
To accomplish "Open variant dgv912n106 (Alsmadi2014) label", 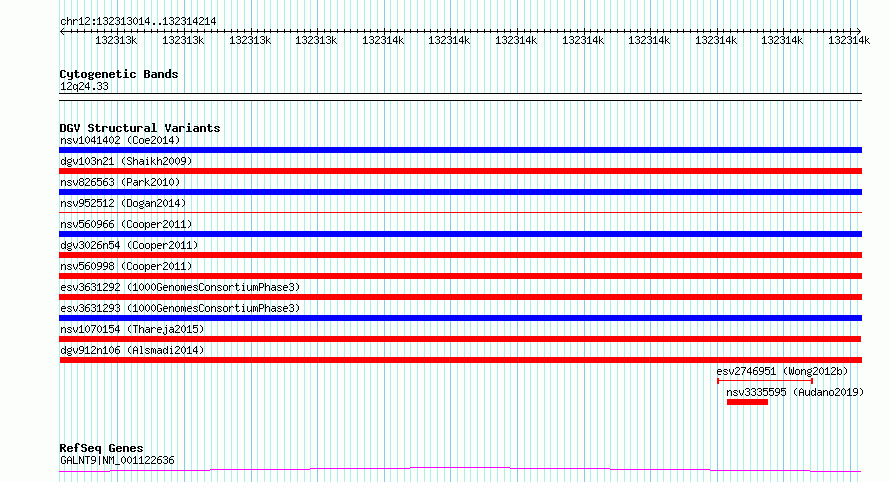I will point(132,350).
